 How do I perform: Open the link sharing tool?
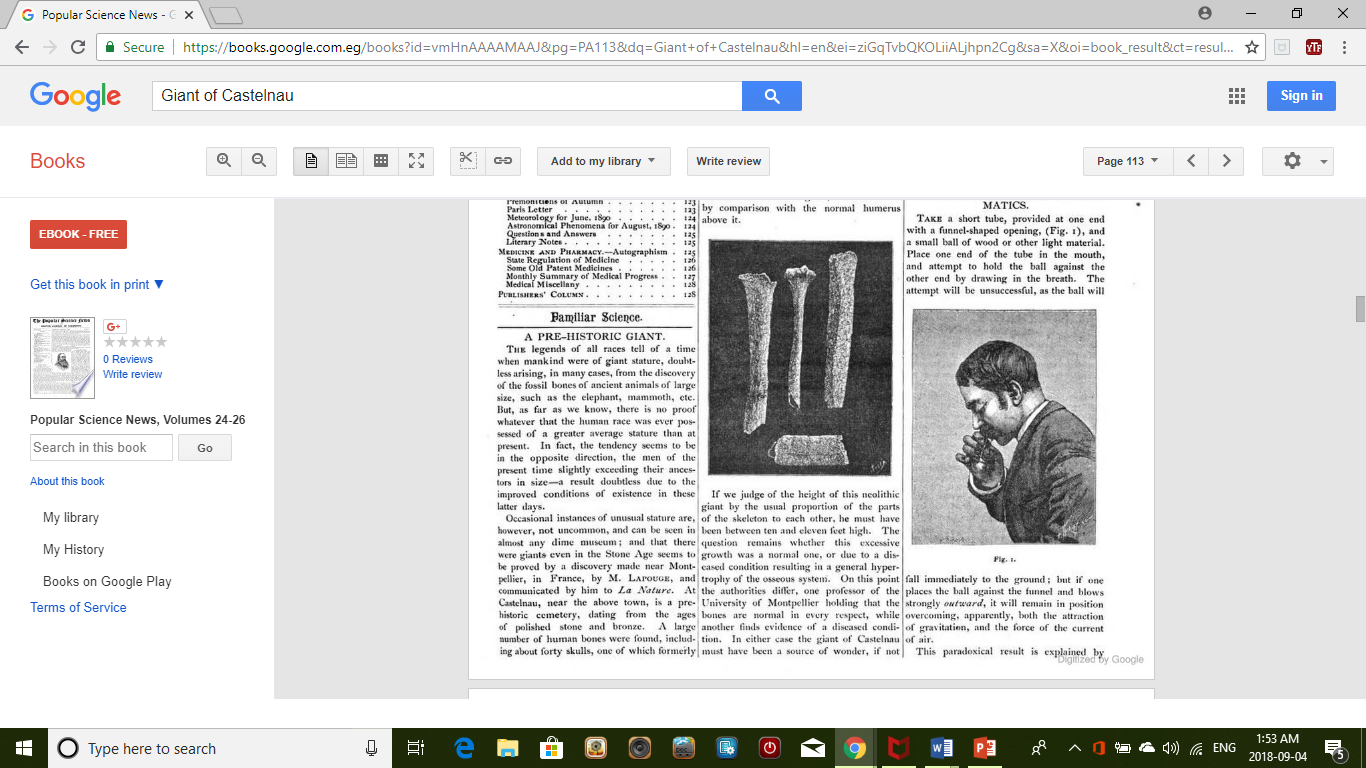point(503,161)
